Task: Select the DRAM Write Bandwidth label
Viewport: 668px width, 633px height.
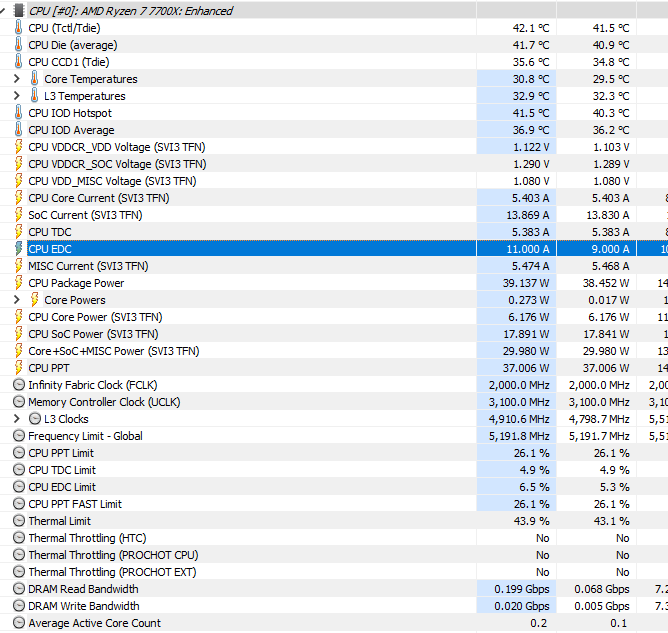Action: [84, 606]
